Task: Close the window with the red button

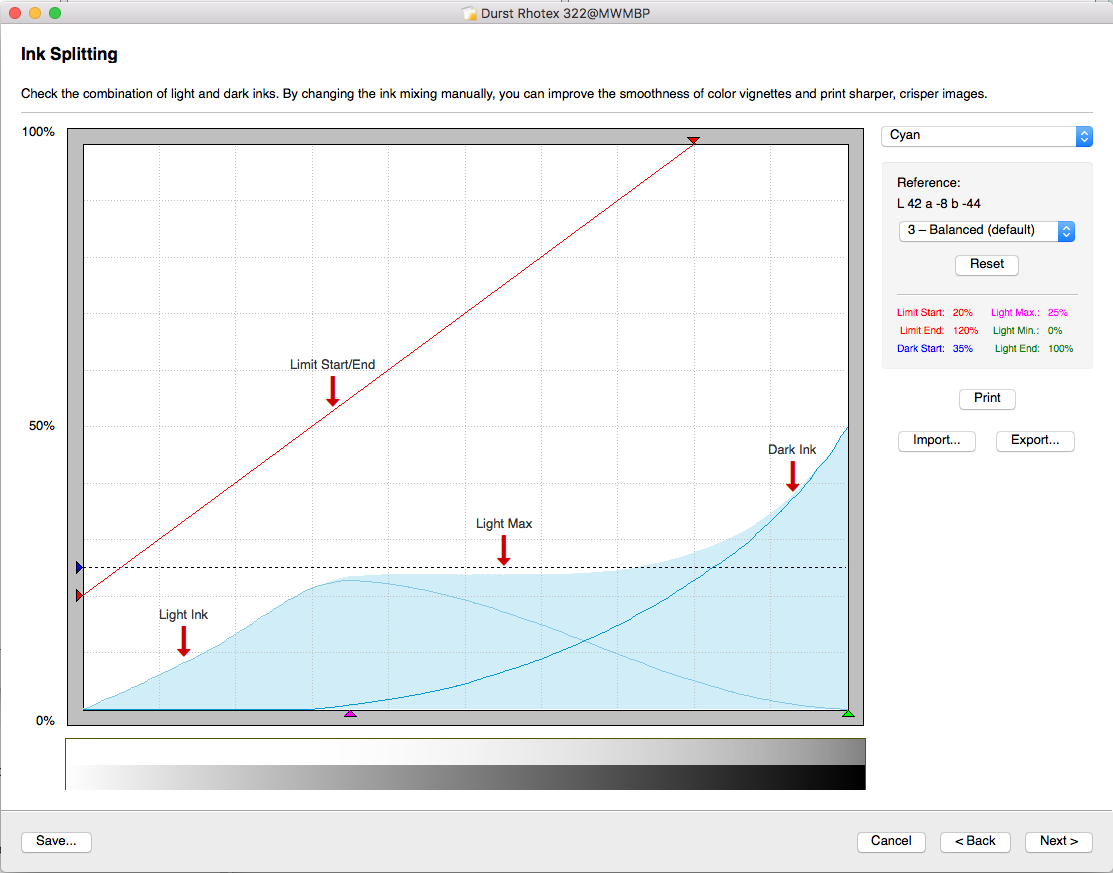Action: (15, 13)
